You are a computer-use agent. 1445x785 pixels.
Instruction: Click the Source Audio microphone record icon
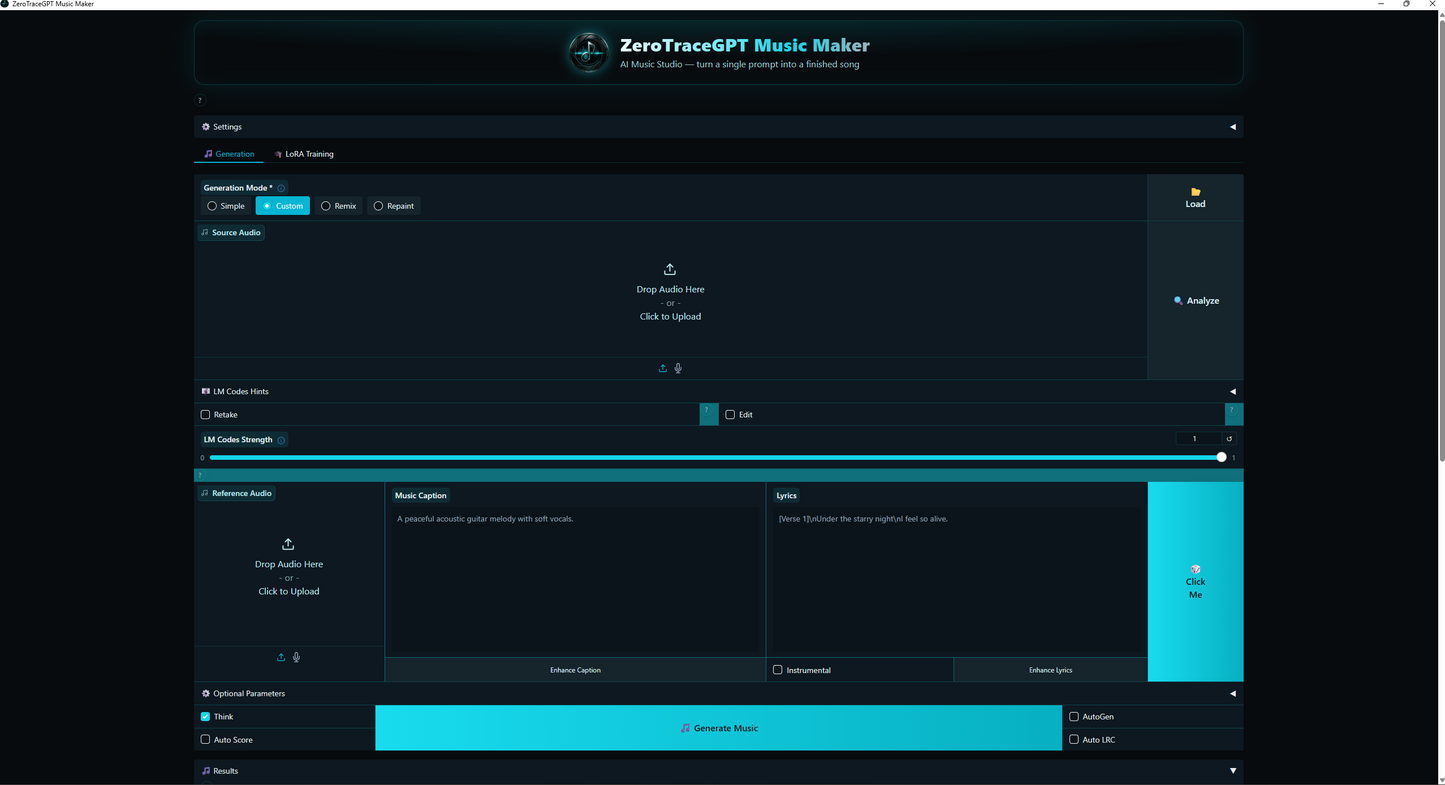coord(678,368)
